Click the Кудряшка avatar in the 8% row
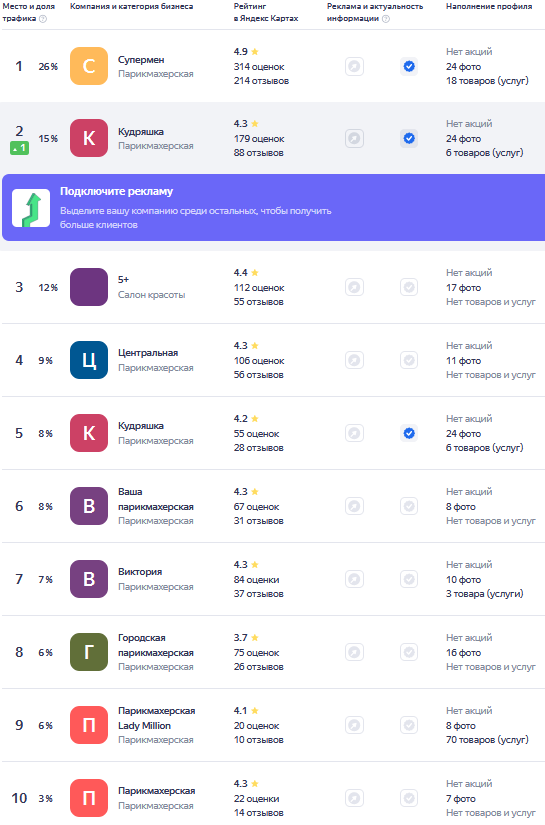The image size is (545, 825). pos(89,433)
